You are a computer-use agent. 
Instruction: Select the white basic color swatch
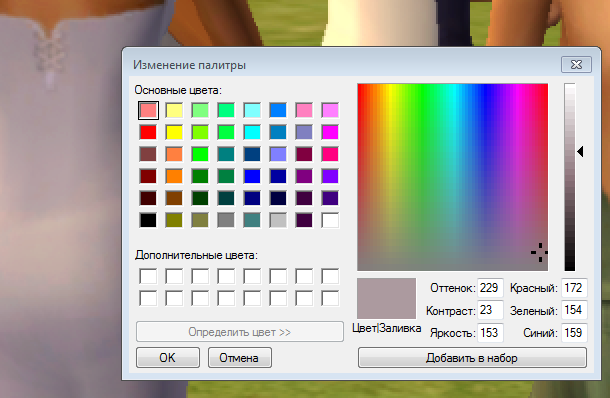pos(330,220)
